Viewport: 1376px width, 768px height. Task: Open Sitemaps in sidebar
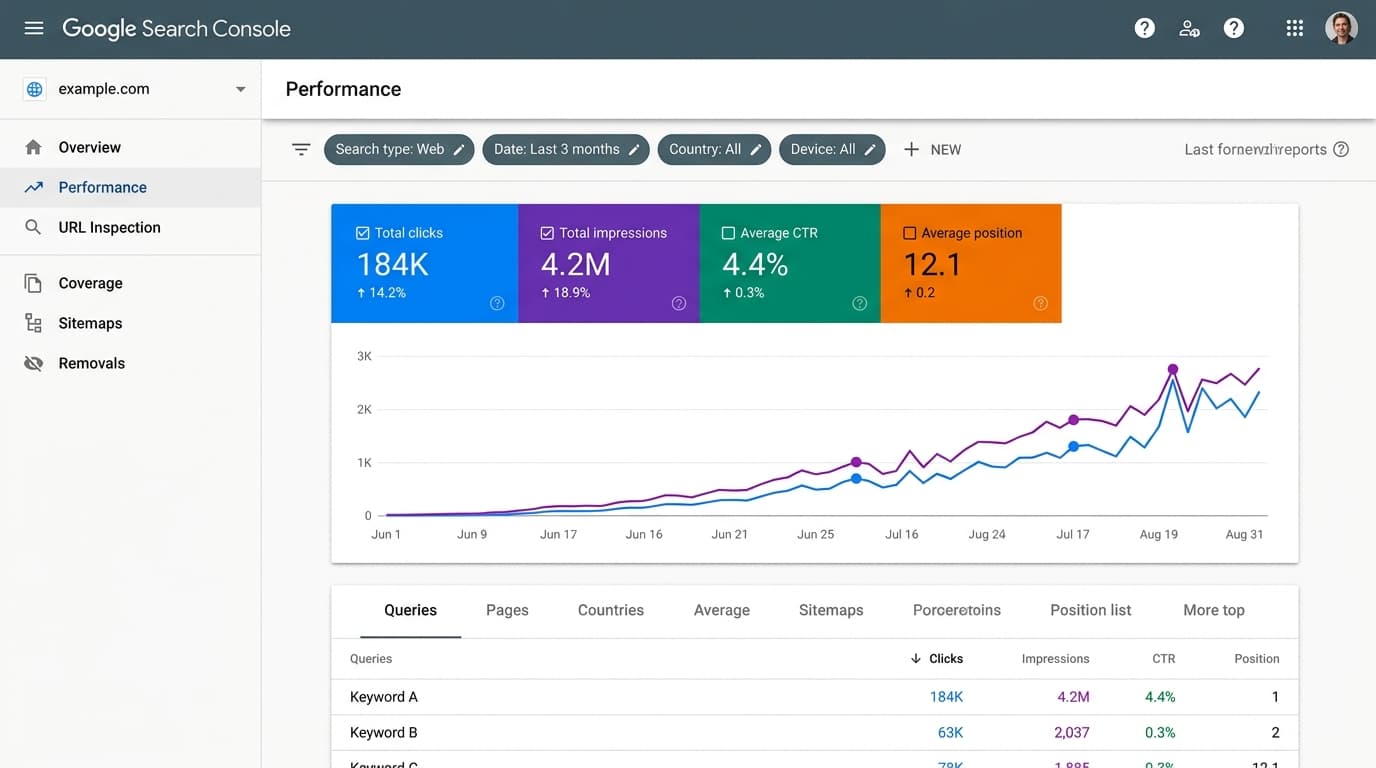click(x=130, y=323)
